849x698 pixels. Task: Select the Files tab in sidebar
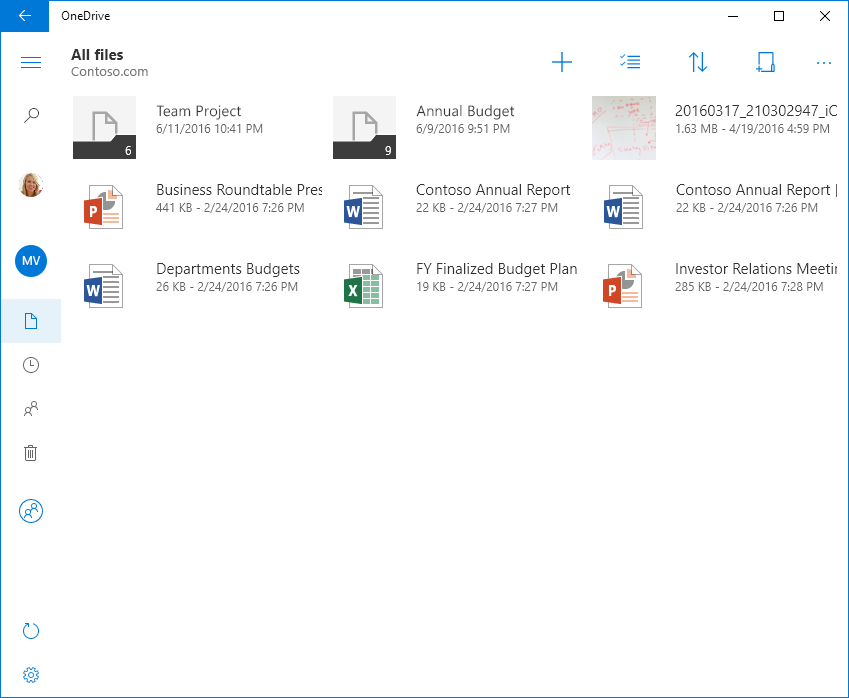(x=31, y=321)
